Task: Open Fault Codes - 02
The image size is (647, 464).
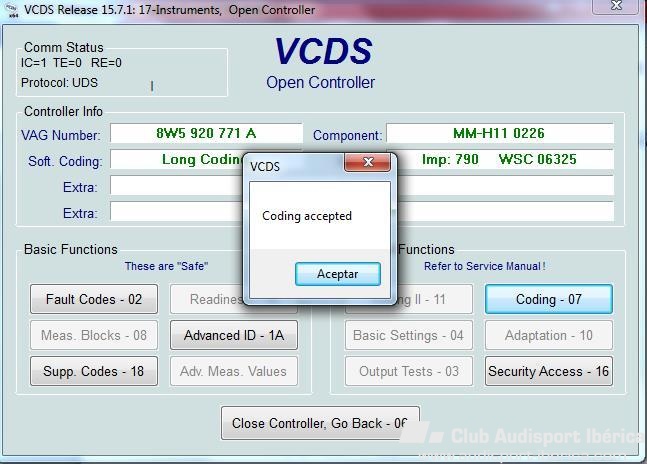Action: coord(94,299)
